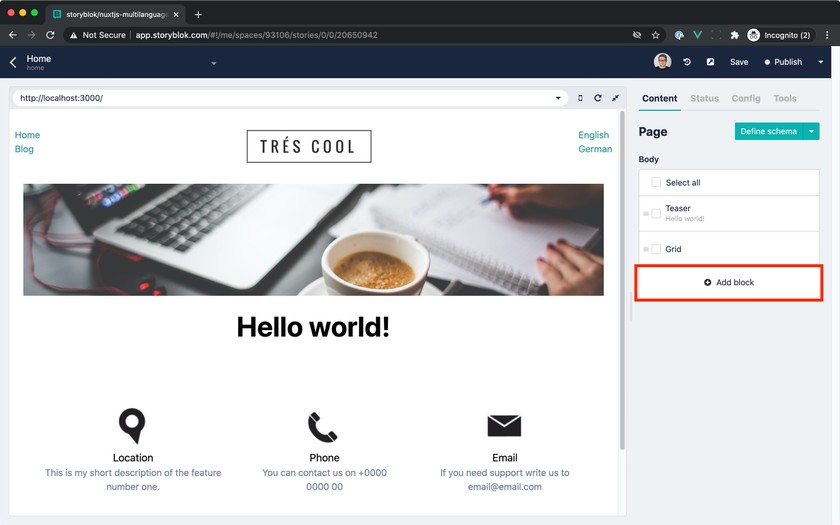Viewport: 840px width, 525px height.
Task: Open the browser extensions puzzle icon
Action: pyautogui.click(x=735, y=35)
